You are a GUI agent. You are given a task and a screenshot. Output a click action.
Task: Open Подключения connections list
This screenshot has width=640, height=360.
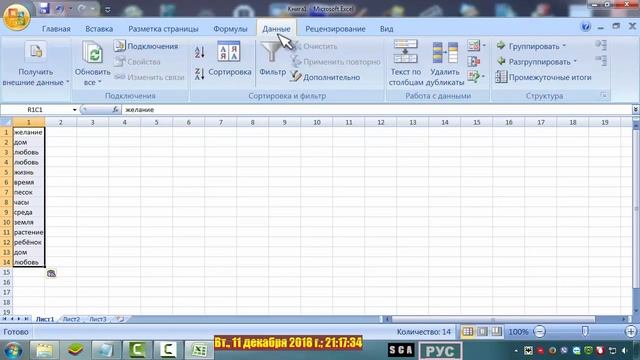[146, 46]
